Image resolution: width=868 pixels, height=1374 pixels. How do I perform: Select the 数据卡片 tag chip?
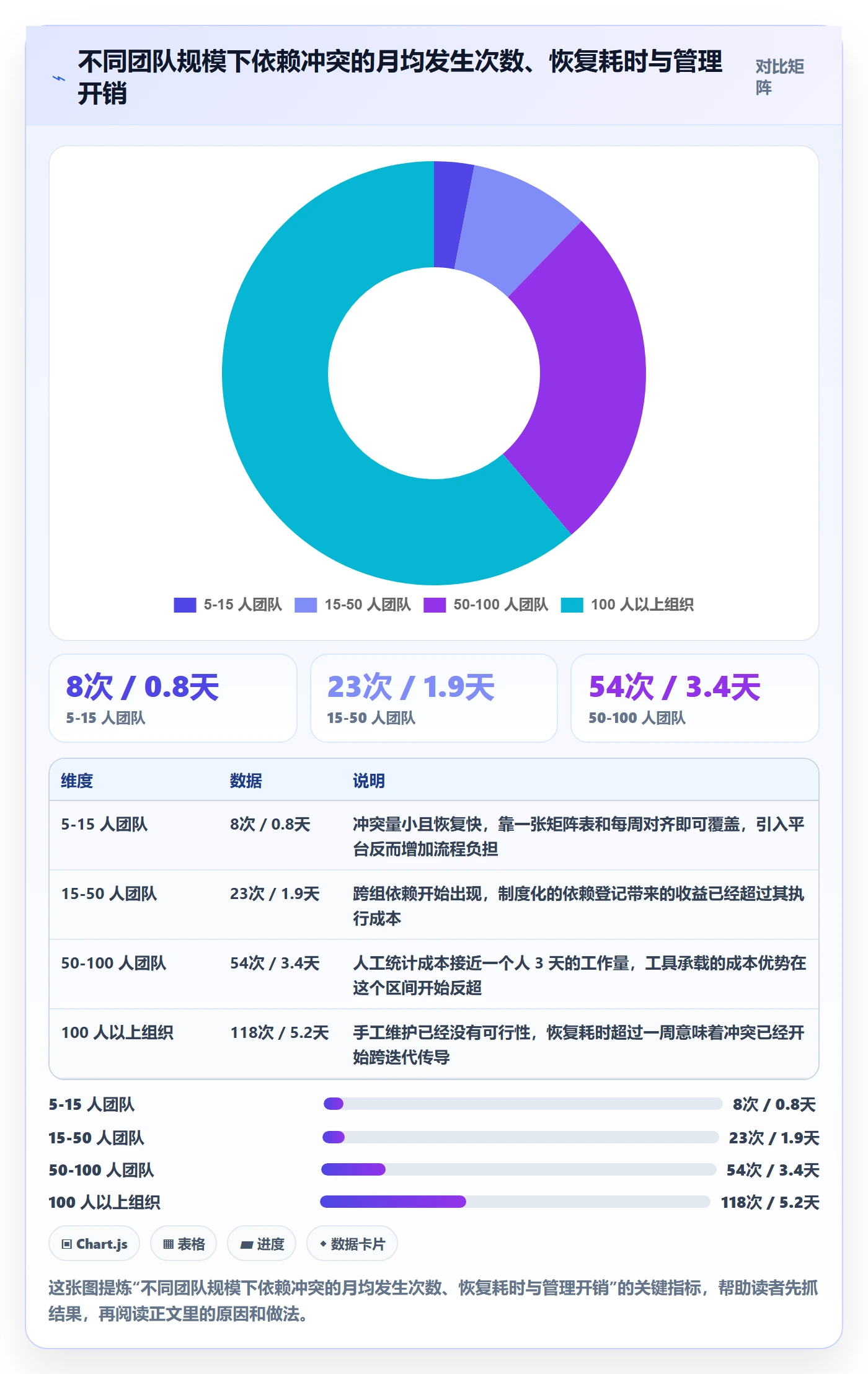pyautogui.click(x=352, y=1244)
